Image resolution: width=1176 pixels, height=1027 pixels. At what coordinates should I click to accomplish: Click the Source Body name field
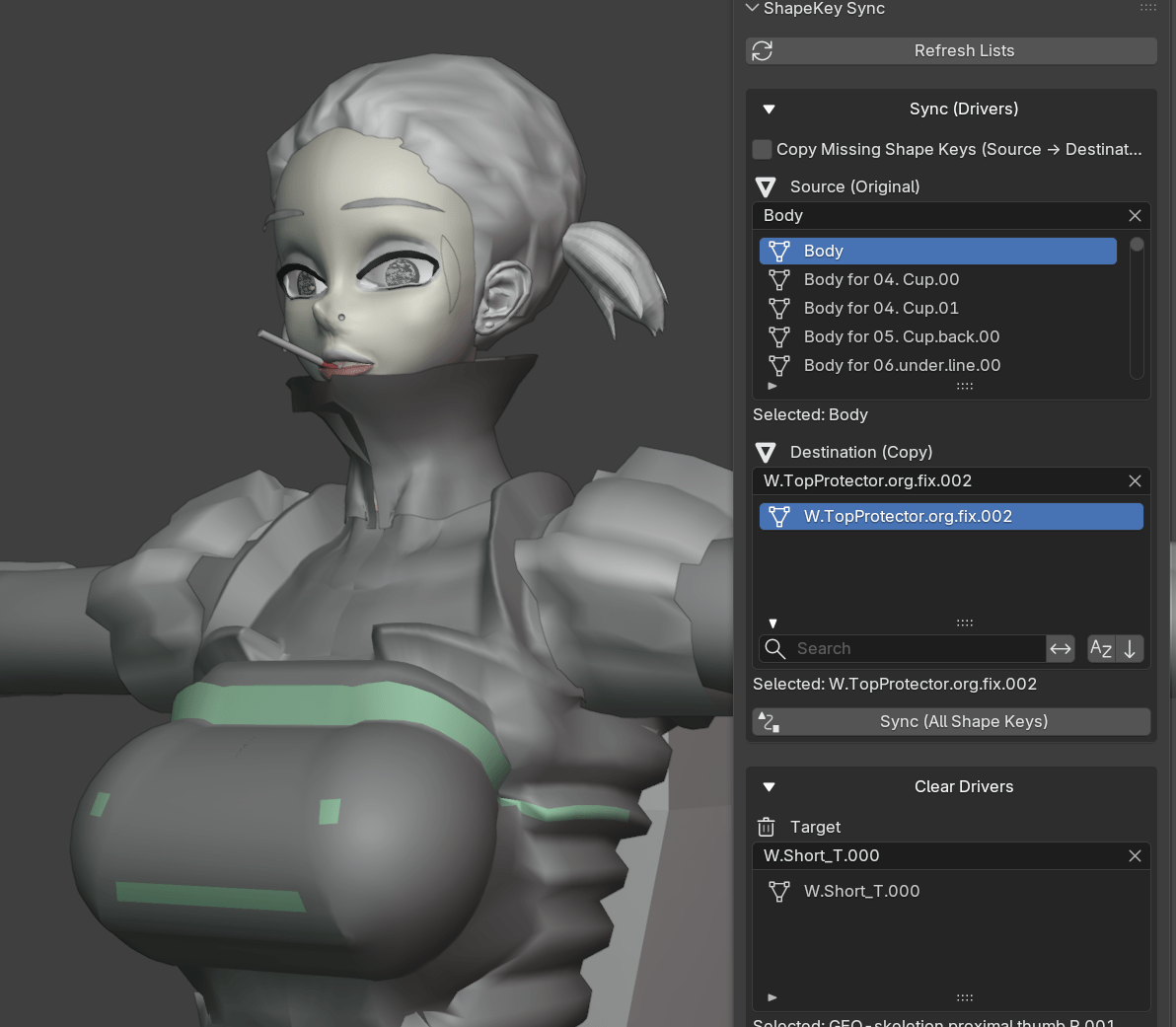937,215
